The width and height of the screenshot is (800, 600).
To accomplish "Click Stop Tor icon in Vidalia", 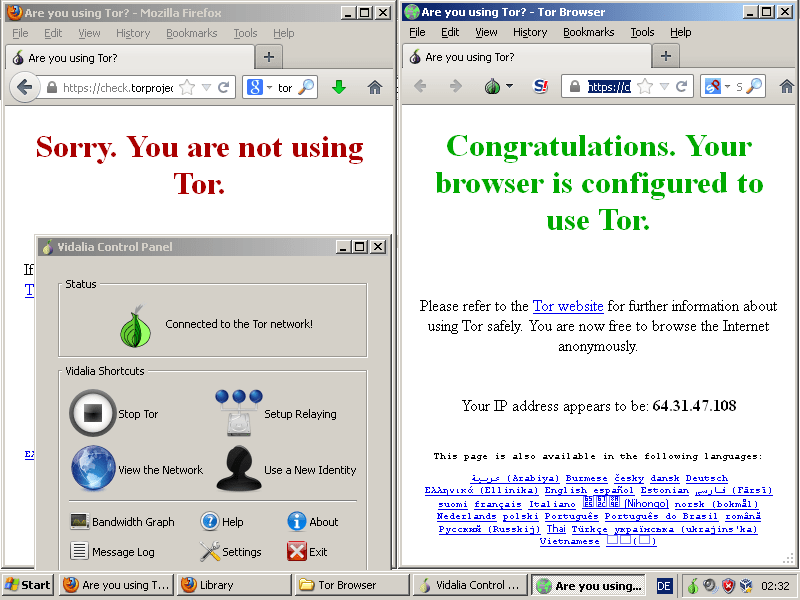I will [93, 413].
